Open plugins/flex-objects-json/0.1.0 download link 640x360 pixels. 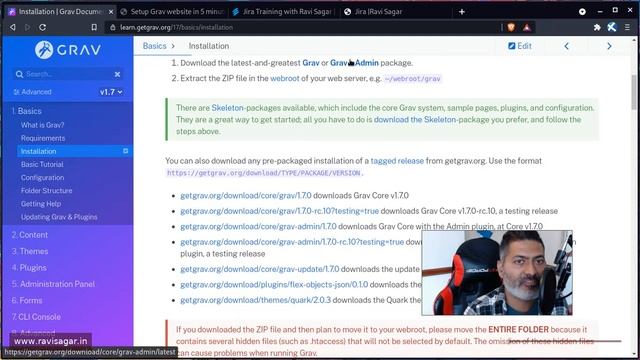click(274, 284)
